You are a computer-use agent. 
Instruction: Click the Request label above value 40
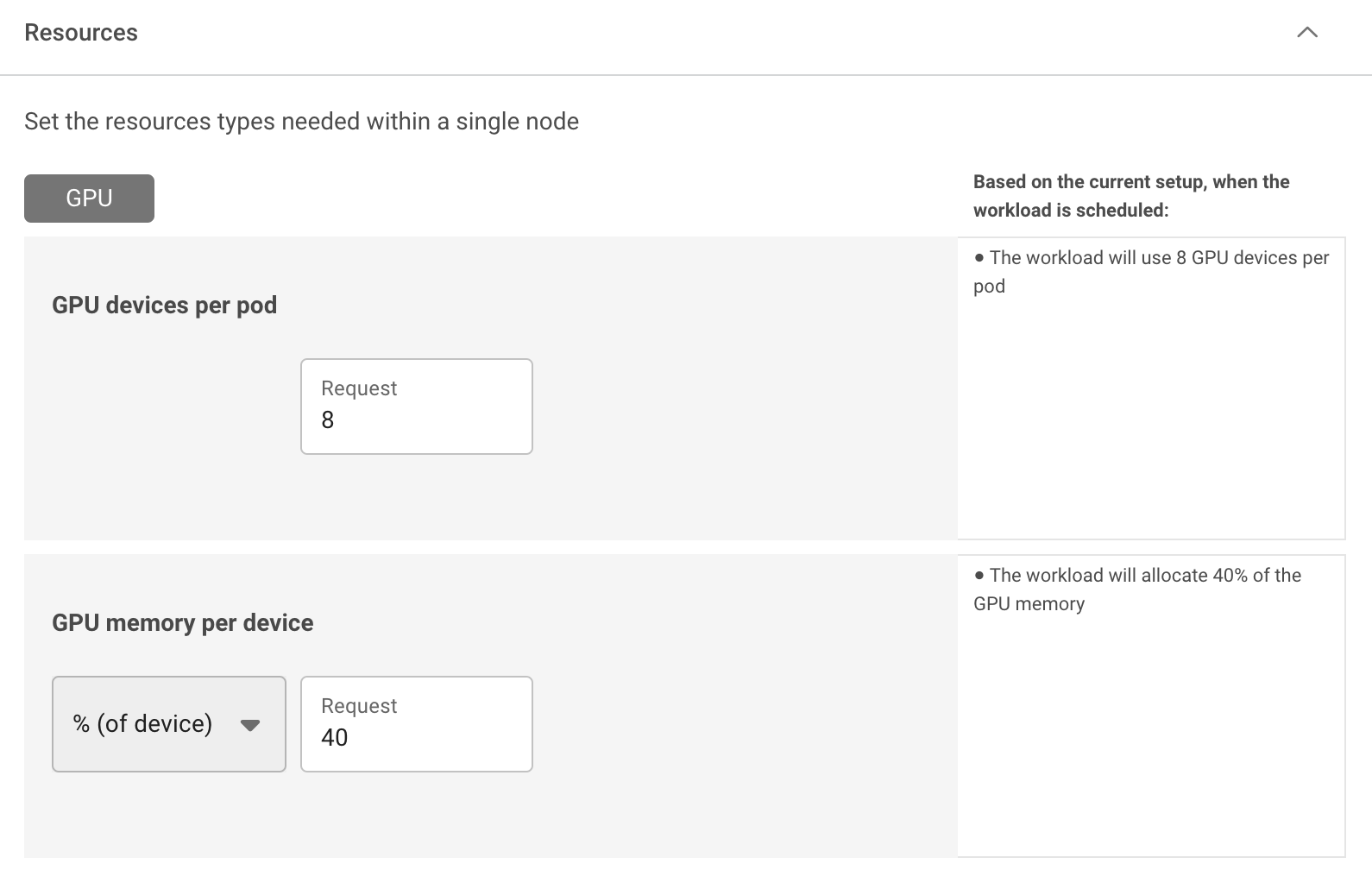pos(359,706)
